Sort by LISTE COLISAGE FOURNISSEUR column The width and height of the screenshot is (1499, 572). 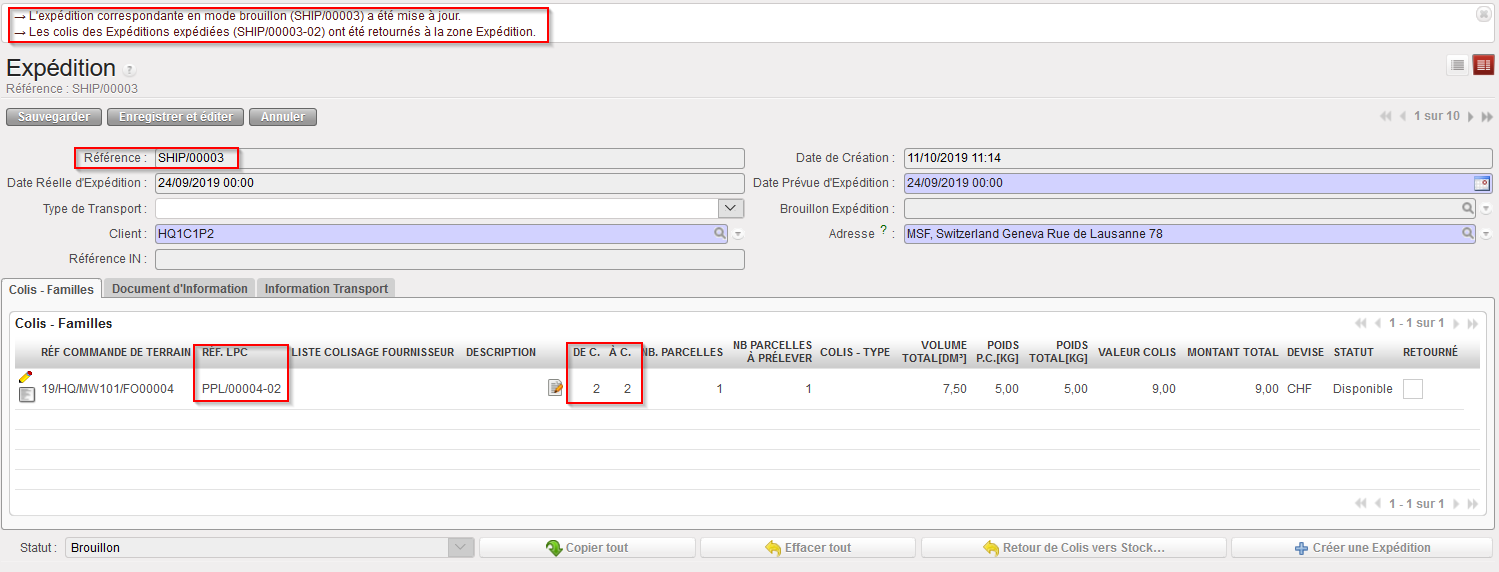click(373, 352)
